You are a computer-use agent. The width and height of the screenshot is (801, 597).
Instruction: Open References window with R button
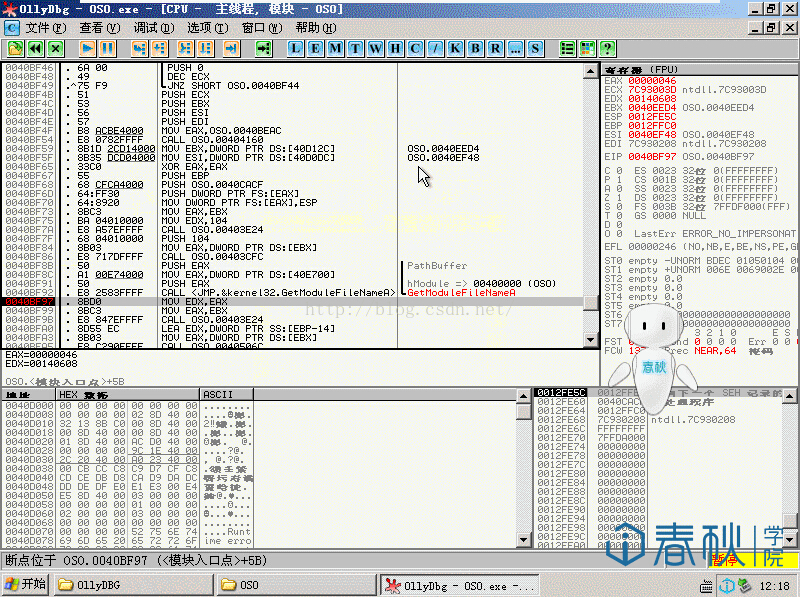click(495, 49)
